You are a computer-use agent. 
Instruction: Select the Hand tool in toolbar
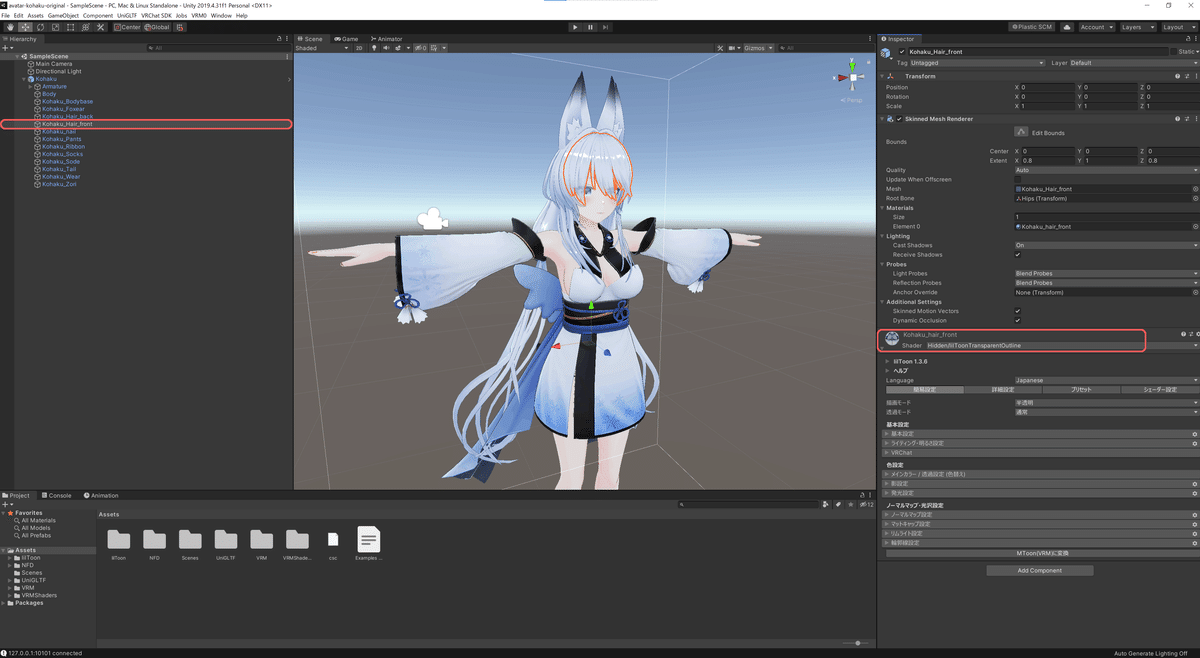click(x=9, y=27)
